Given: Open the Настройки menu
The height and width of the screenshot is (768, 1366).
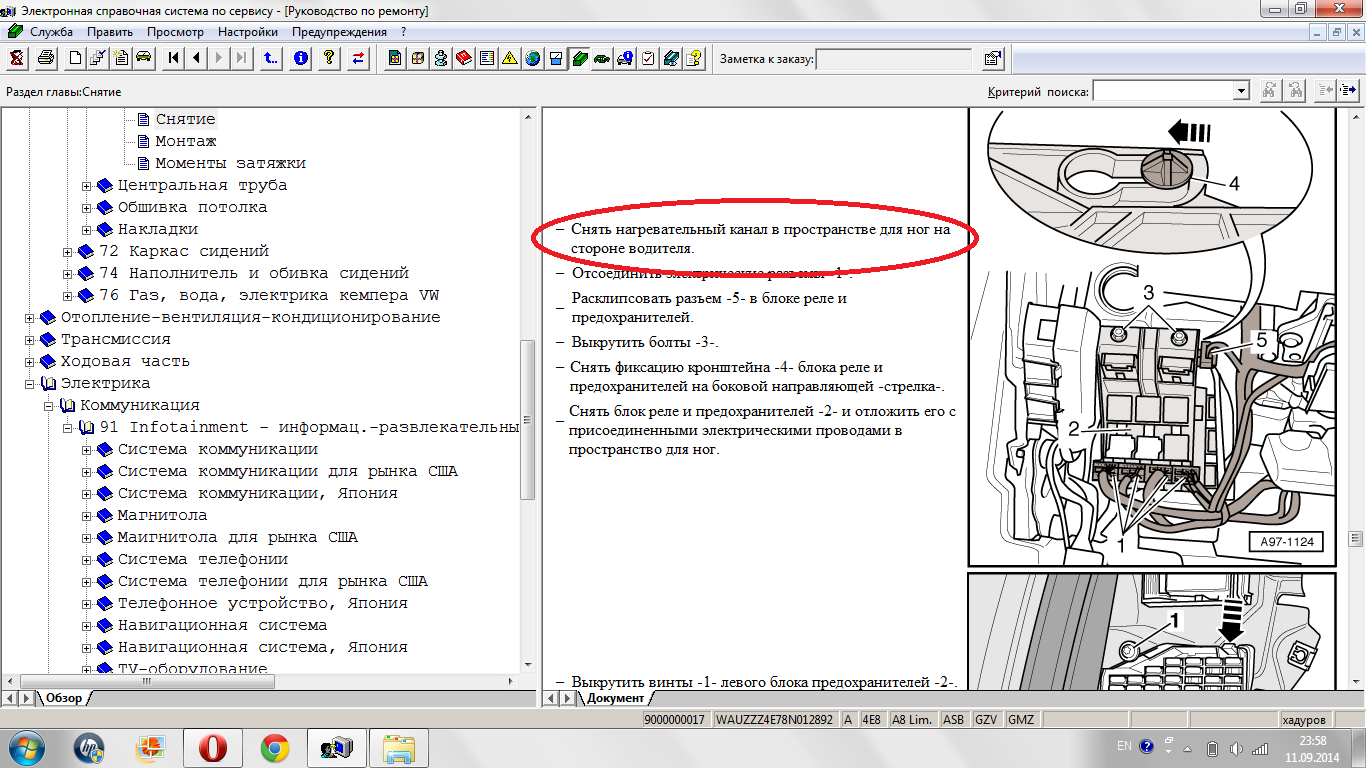Looking at the screenshot, I should tap(247, 32).
